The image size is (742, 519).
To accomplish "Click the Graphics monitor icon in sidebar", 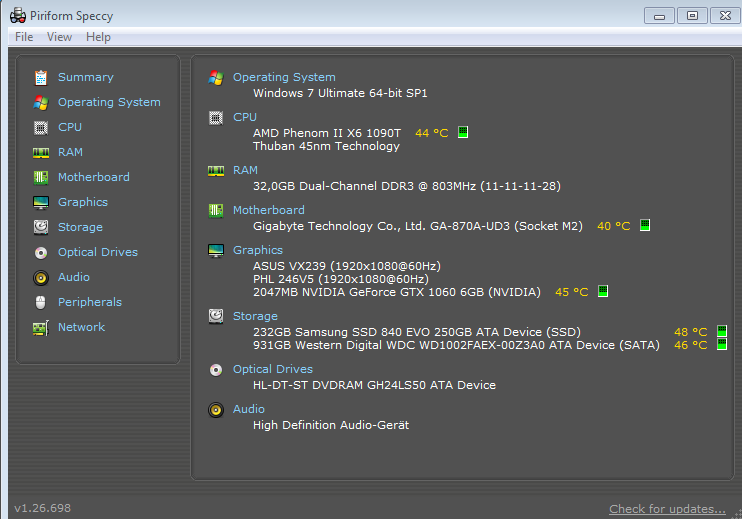I will 40,202.
